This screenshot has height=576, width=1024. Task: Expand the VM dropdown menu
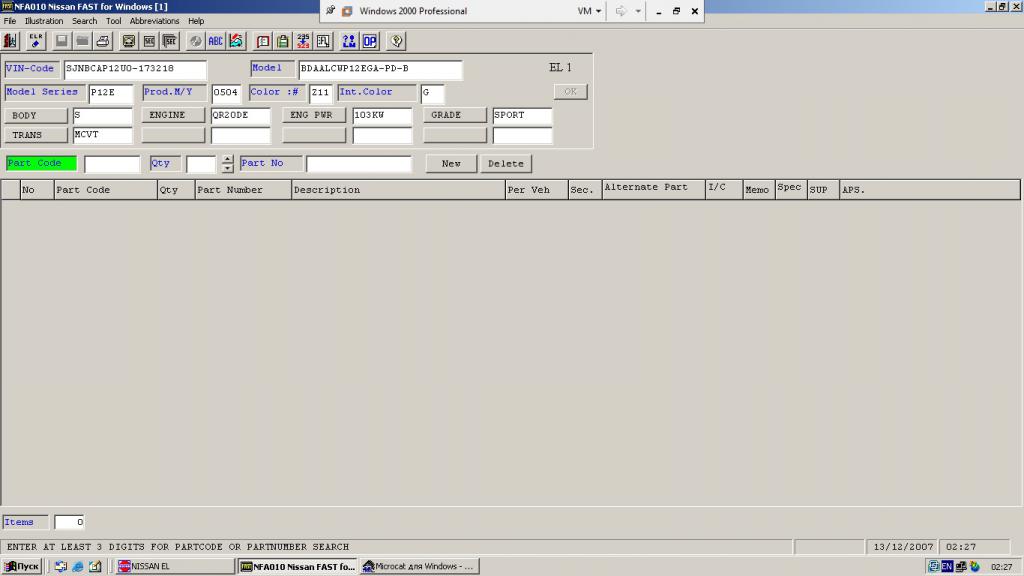tap(589, 11)
